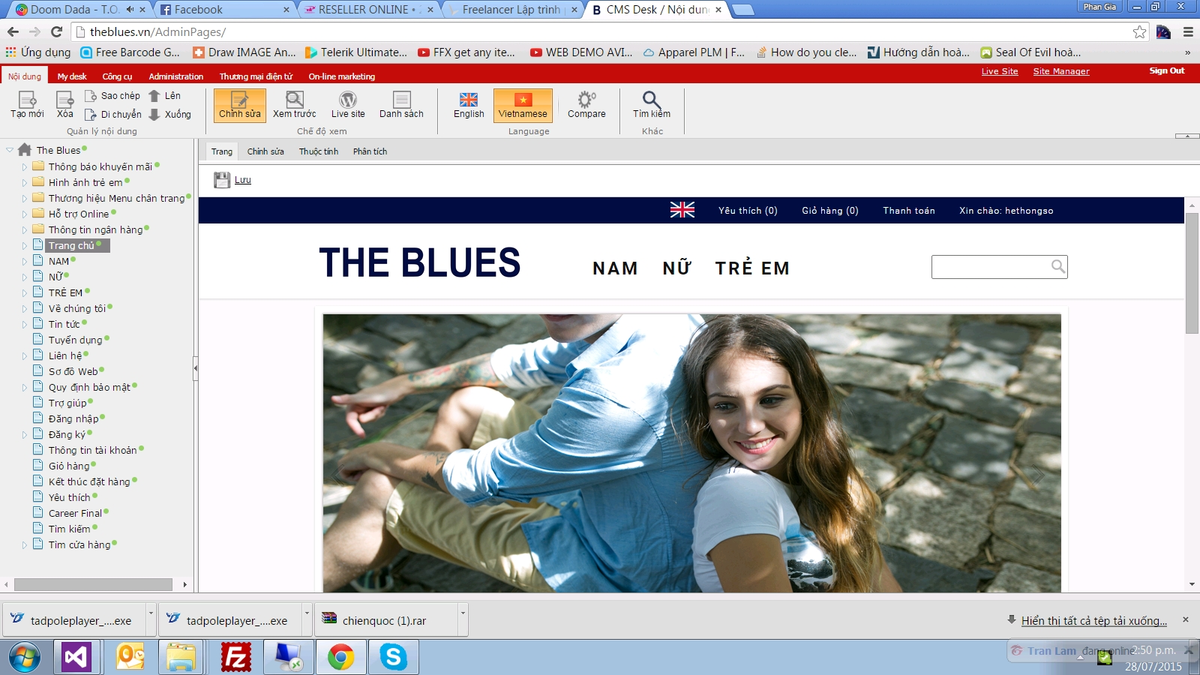Image resolution: width=1200 pixels, height=675 pixels.
Task: Open the My desk tab
Action: click(x=72, y=76)
